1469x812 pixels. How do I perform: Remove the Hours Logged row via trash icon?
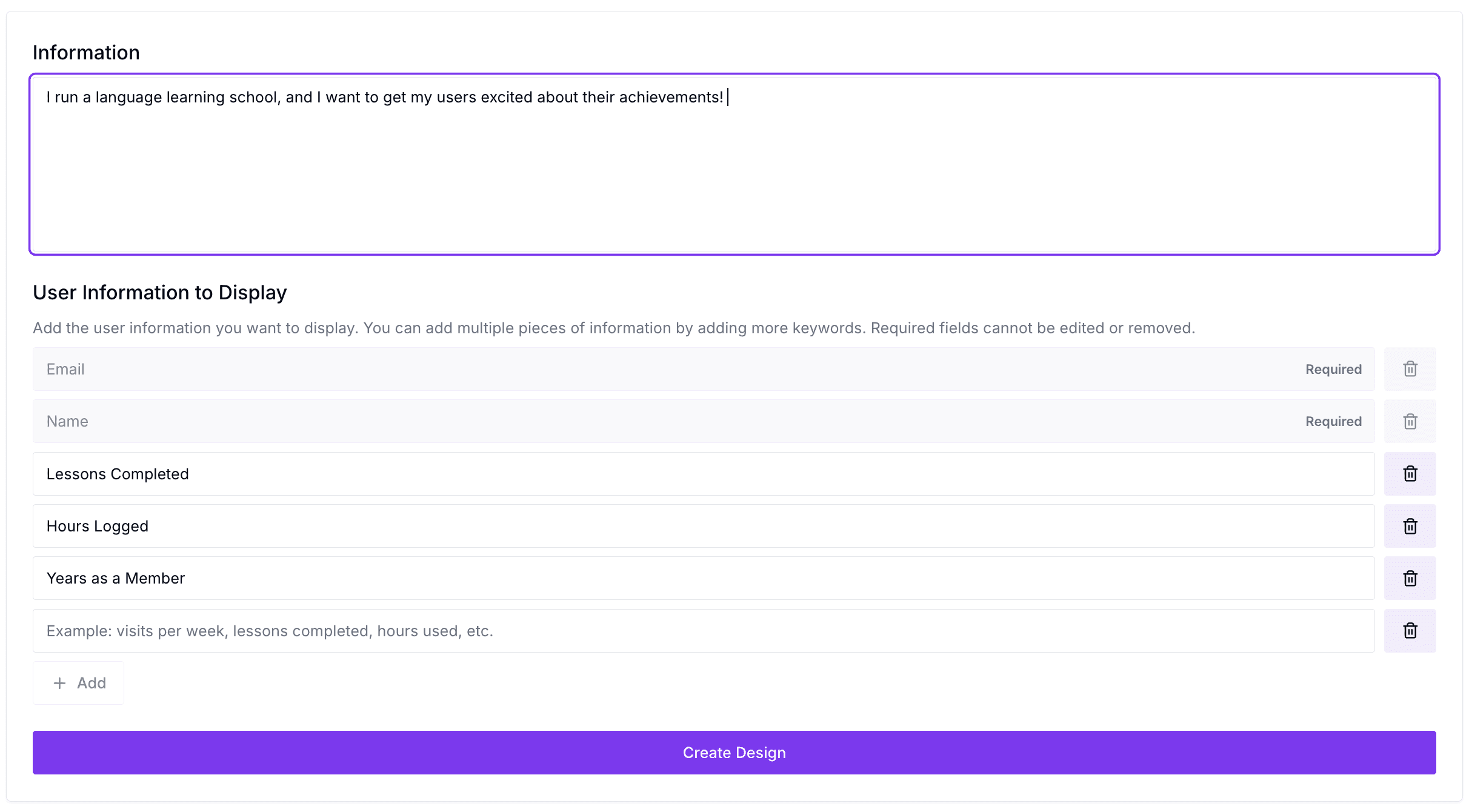[x=1410, y=526]
